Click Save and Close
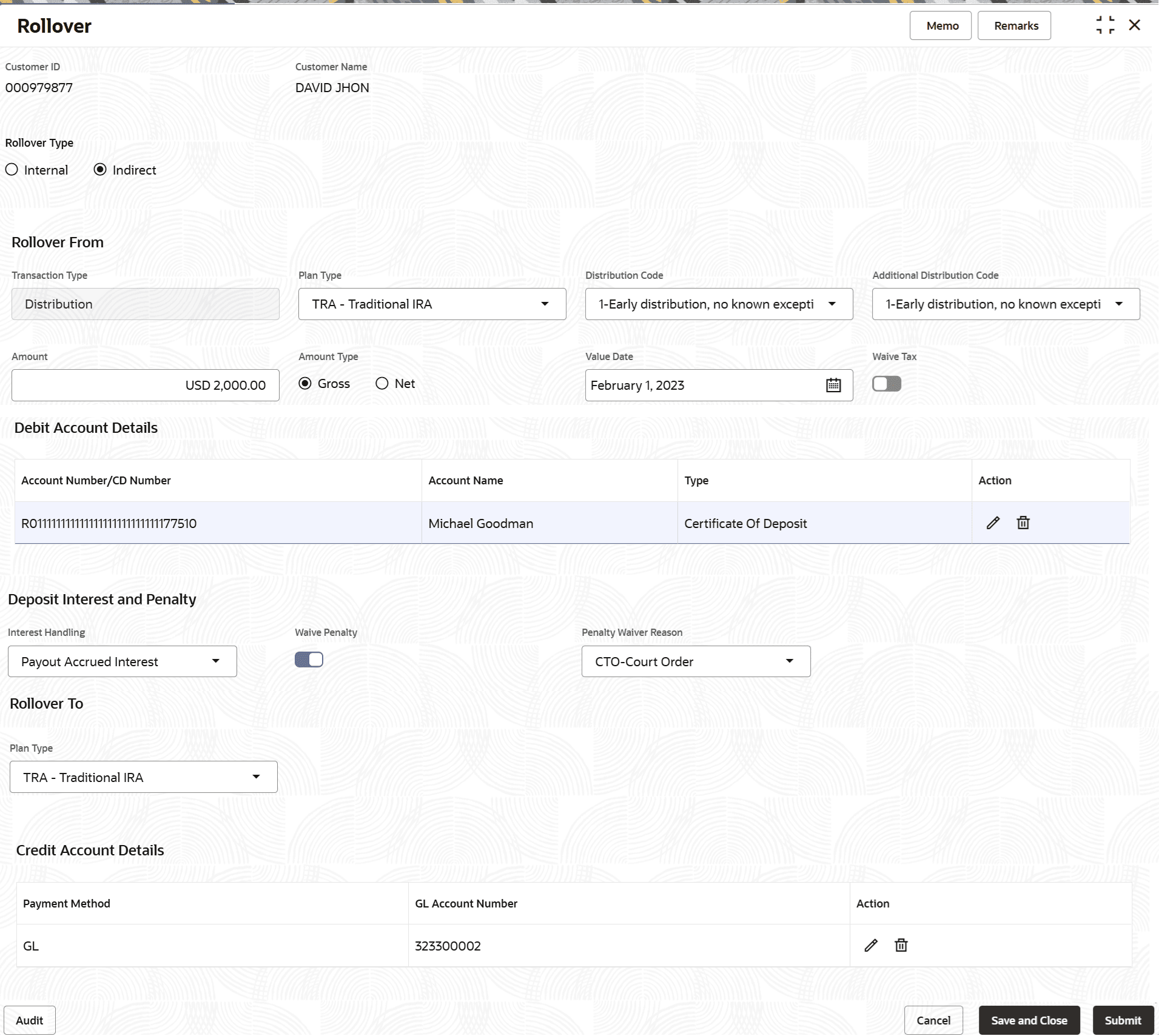The width and height of the screenshot is (1159, 1036). point(1029,1020)
